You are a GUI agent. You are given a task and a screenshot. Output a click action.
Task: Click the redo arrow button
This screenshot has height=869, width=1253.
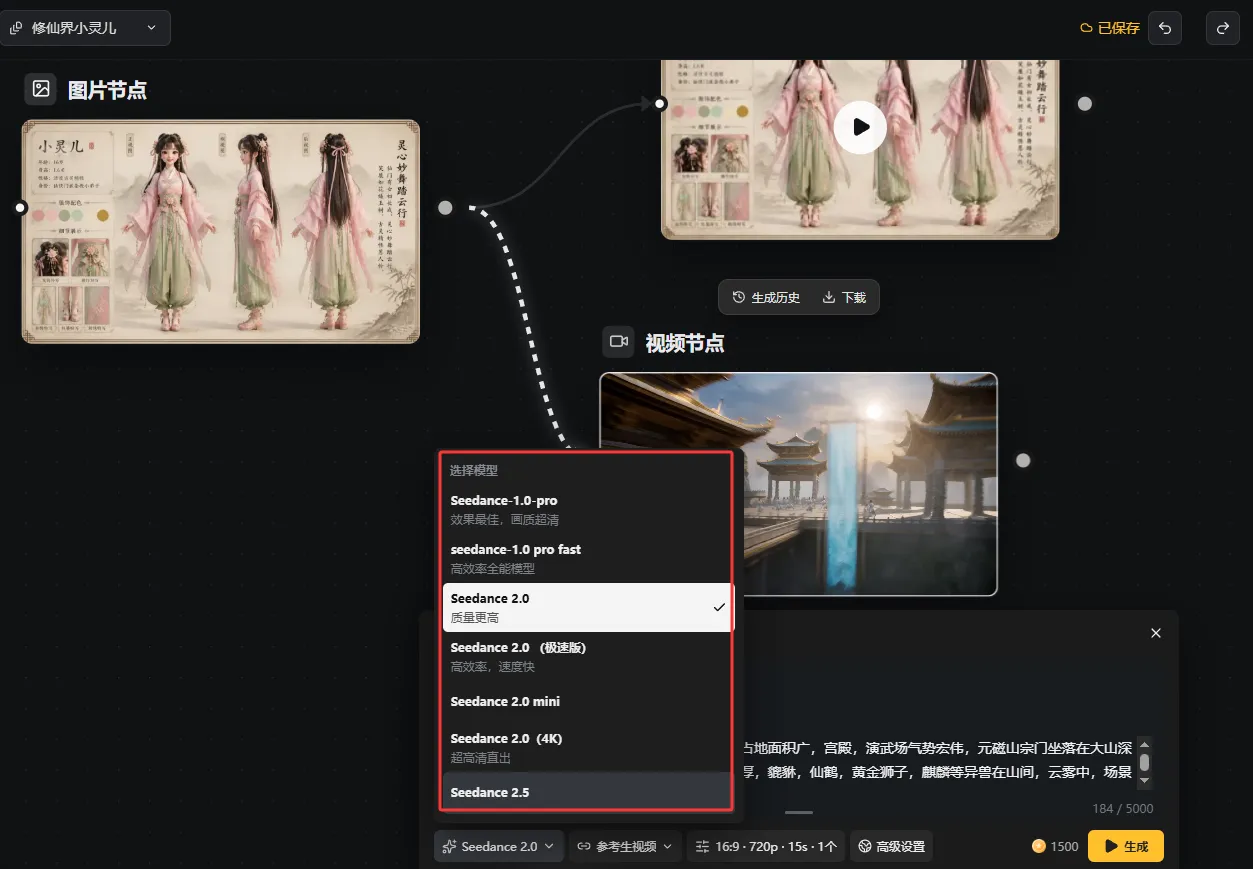pos(1222,28)
